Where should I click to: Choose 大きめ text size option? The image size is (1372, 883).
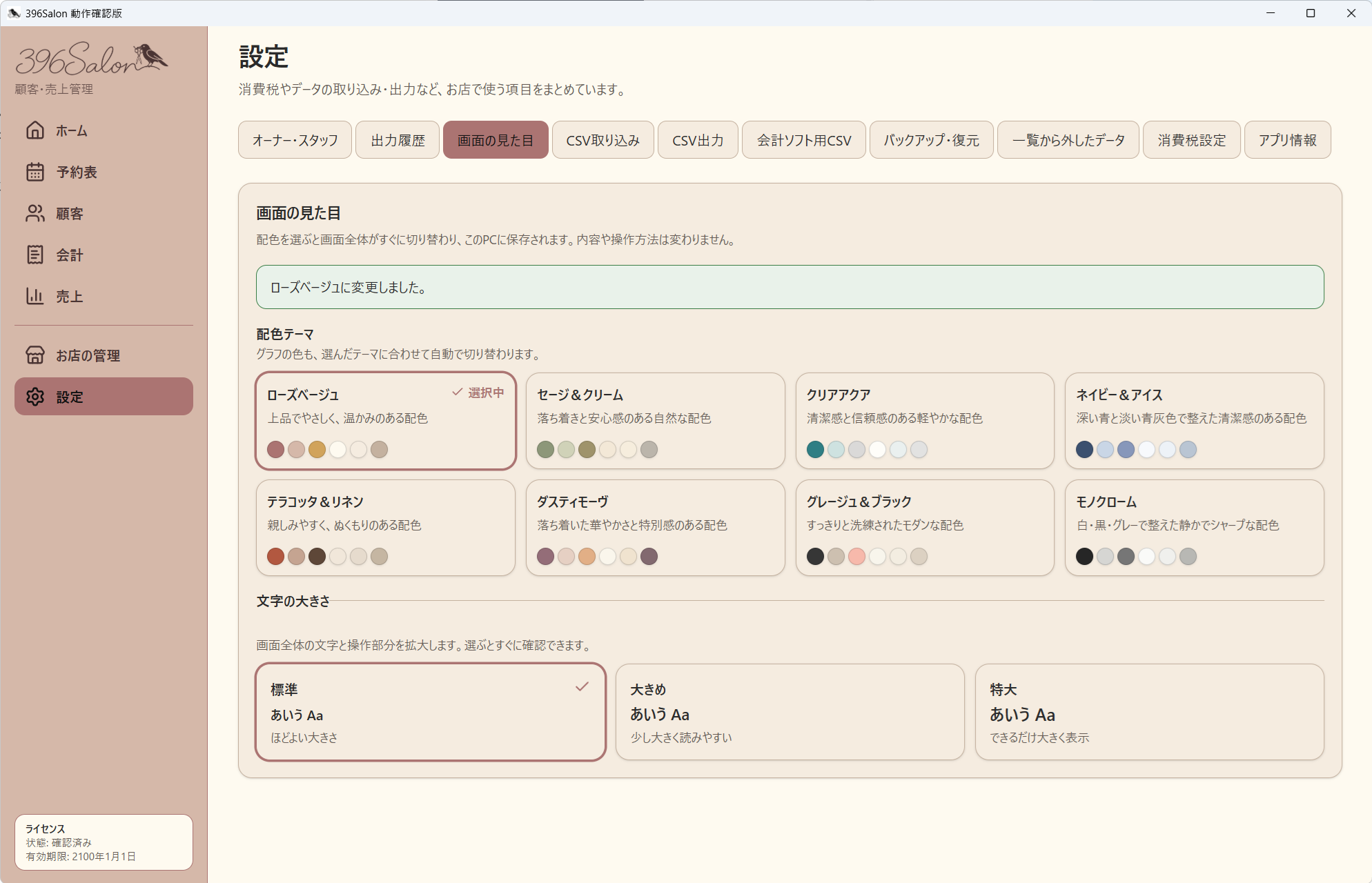(790, 712)
